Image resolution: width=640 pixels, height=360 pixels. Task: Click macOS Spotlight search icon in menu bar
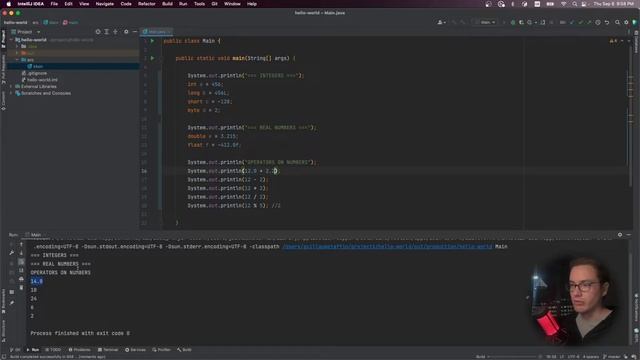(x=575, y=4)
